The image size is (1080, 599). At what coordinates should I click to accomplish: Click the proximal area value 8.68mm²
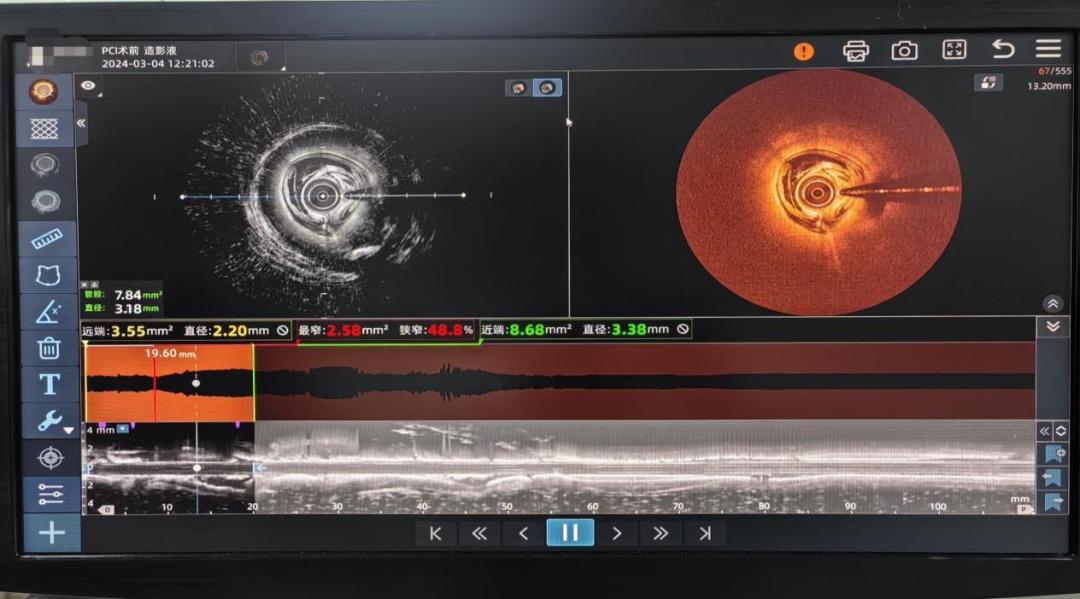(x=541, y=330)
